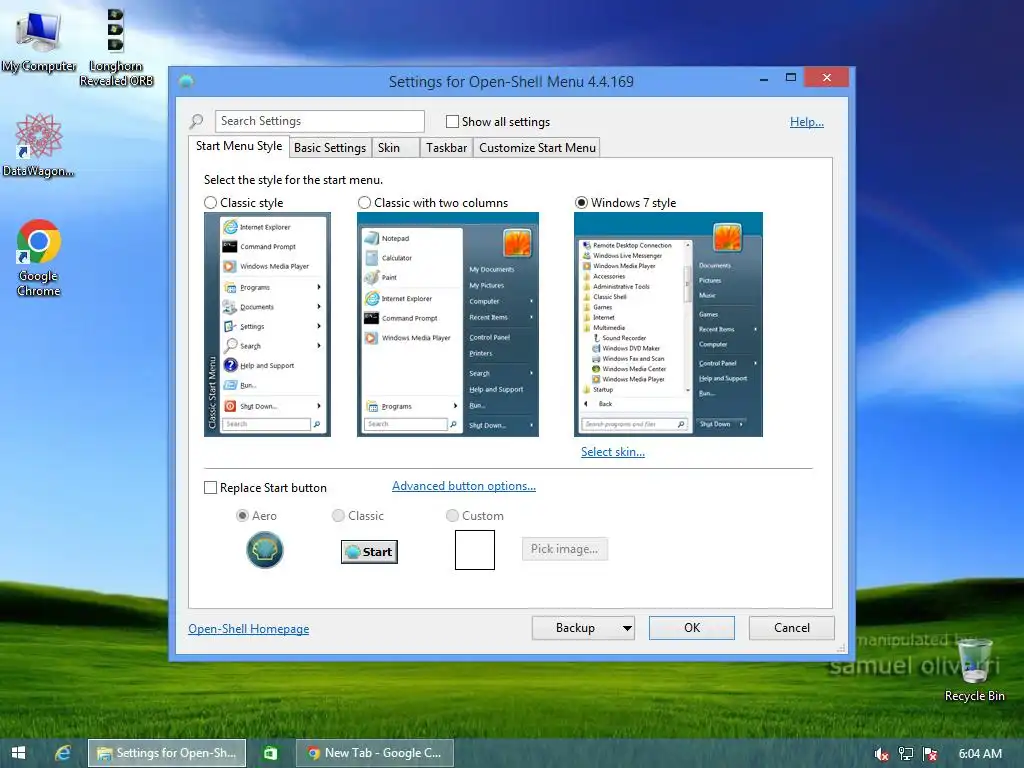Visit the Open-Shell Homepage link
1024x768 pixels.
249,628
